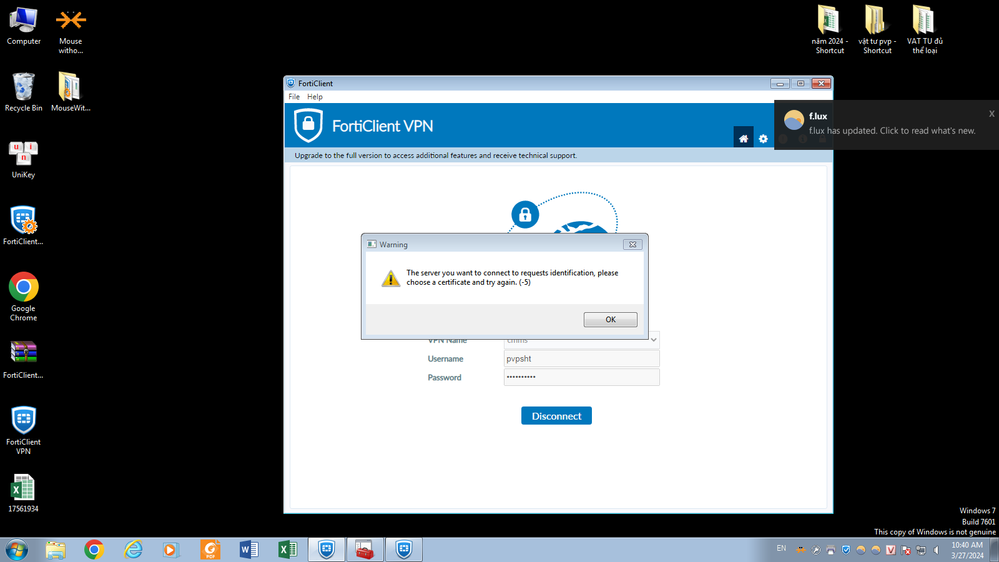Click OK in the Warning dialog
Screen dimensions: 999x562
(x=610, y=319)
